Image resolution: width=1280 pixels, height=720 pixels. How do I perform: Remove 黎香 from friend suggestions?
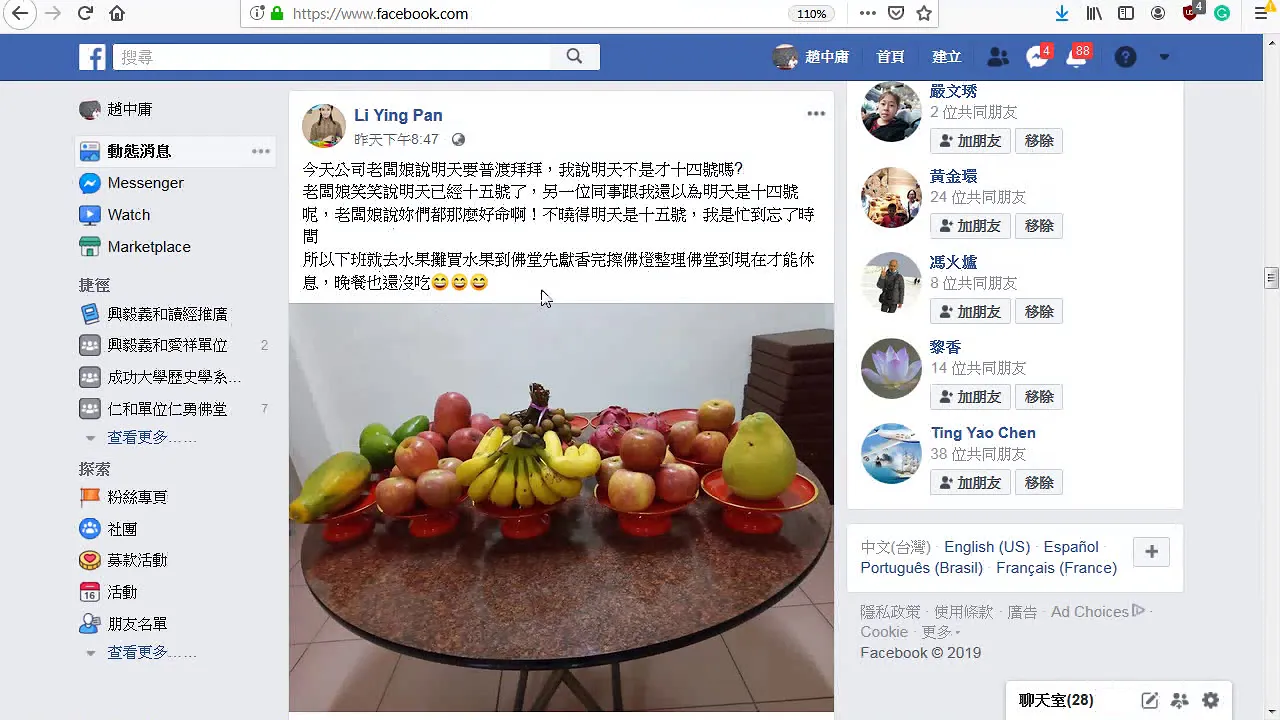click(x=1039, y=397)
